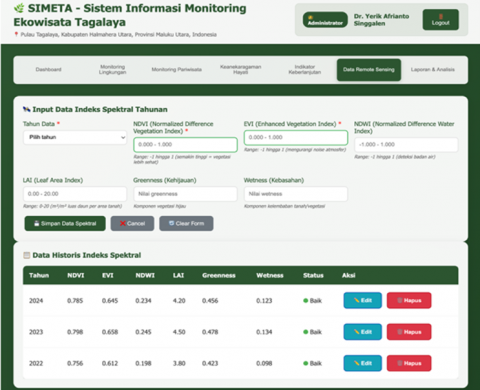Image resolution: width=480 pixels, height=390 pixels.
Task: Click the Wetness column header
Action: [270, 275]
